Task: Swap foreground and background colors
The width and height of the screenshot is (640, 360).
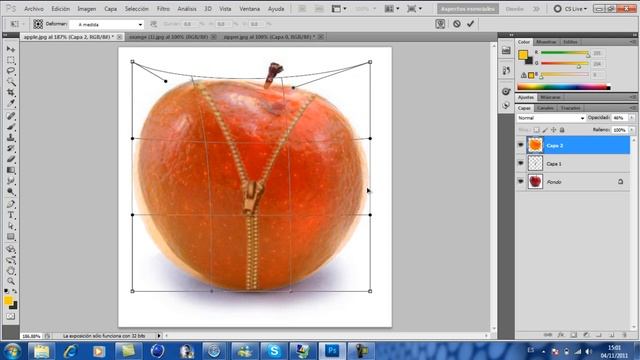Action: 15,291
